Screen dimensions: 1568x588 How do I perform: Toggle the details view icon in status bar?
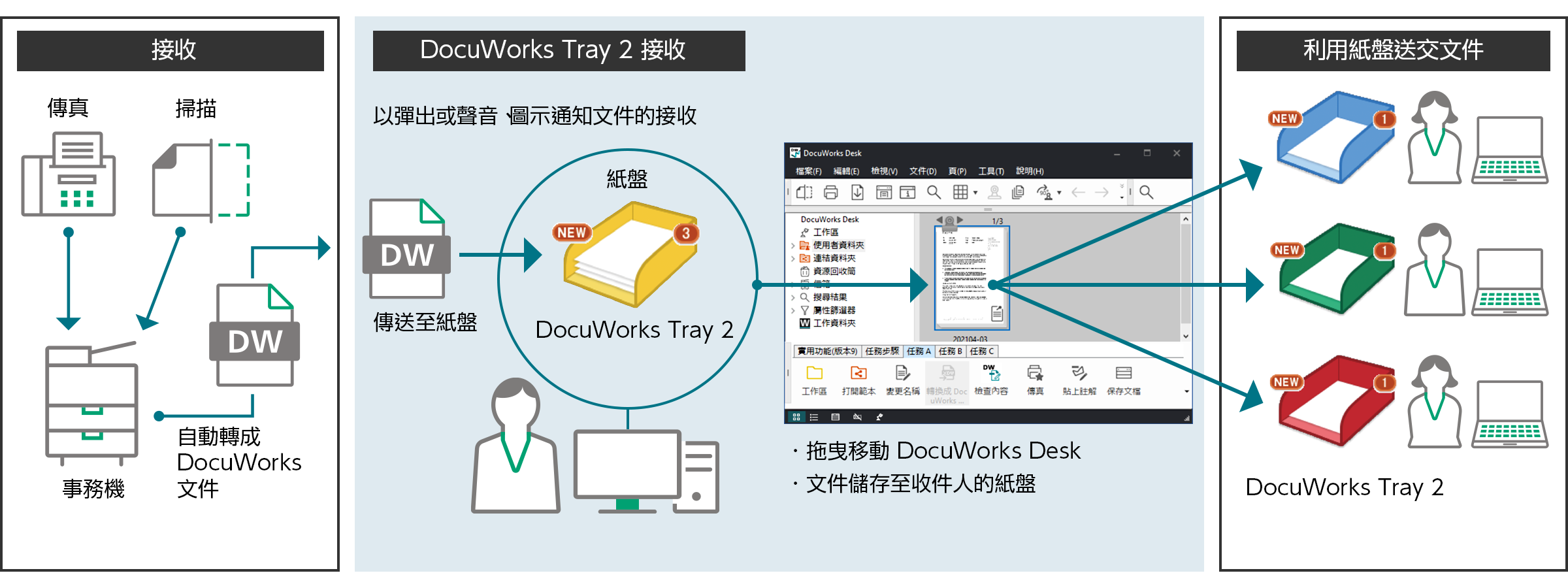(835, 417)
